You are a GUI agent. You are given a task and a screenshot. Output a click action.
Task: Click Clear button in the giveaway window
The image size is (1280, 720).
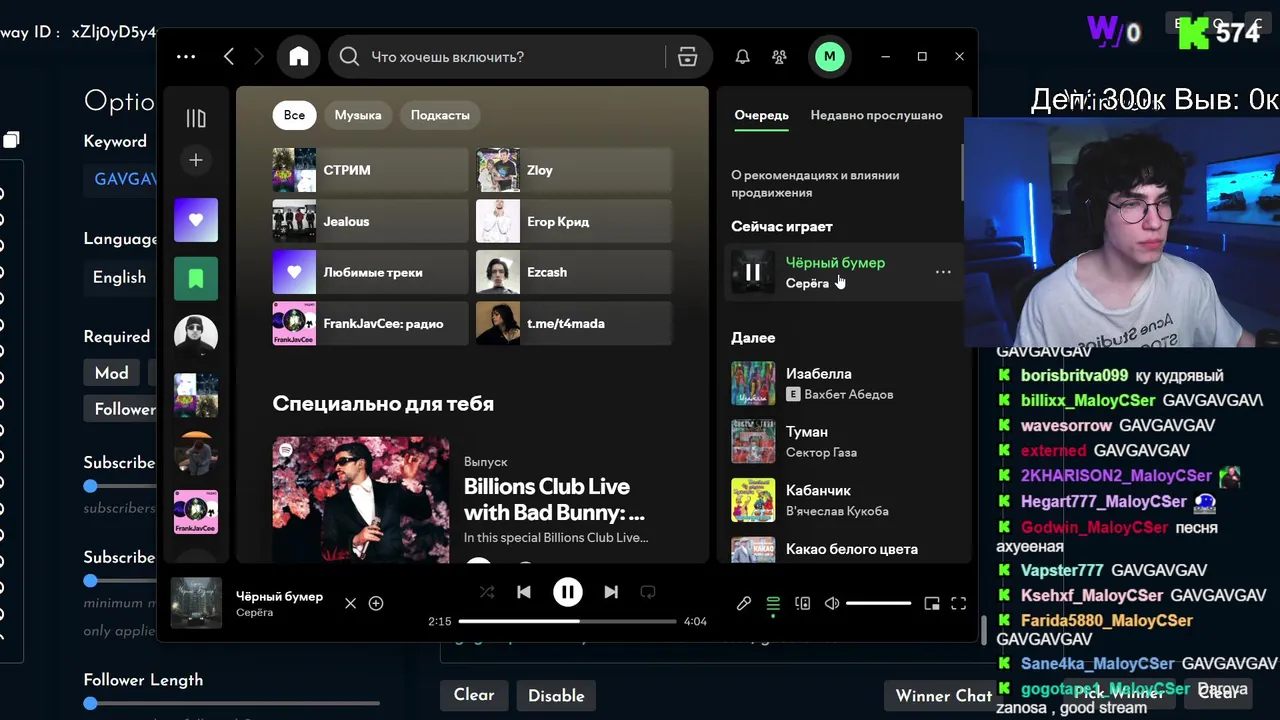[x=474, y=695]
